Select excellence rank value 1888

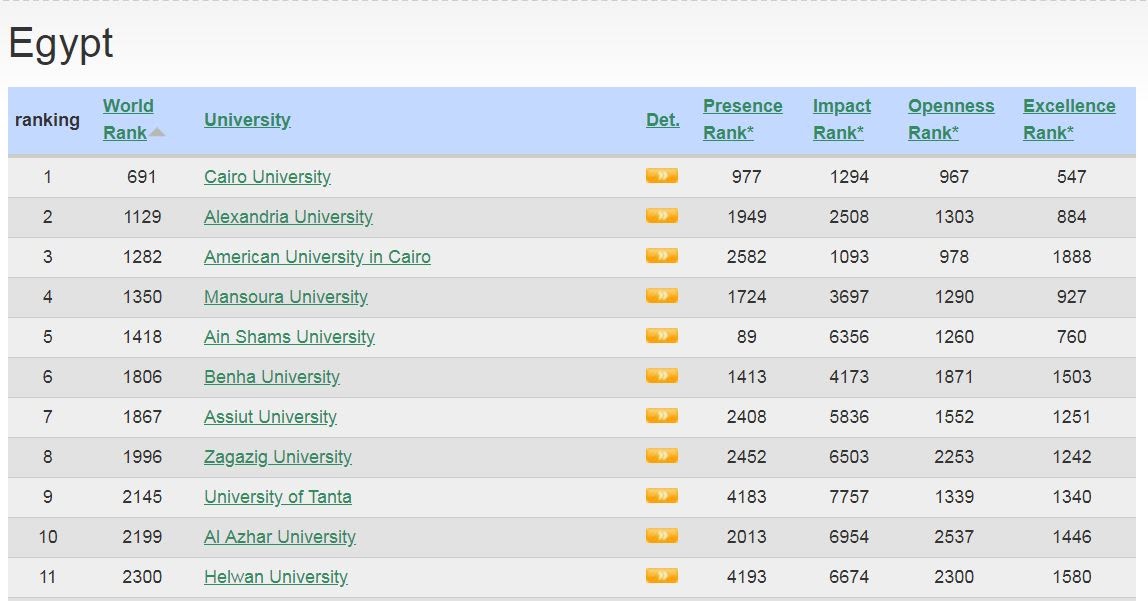point(1072,257)
